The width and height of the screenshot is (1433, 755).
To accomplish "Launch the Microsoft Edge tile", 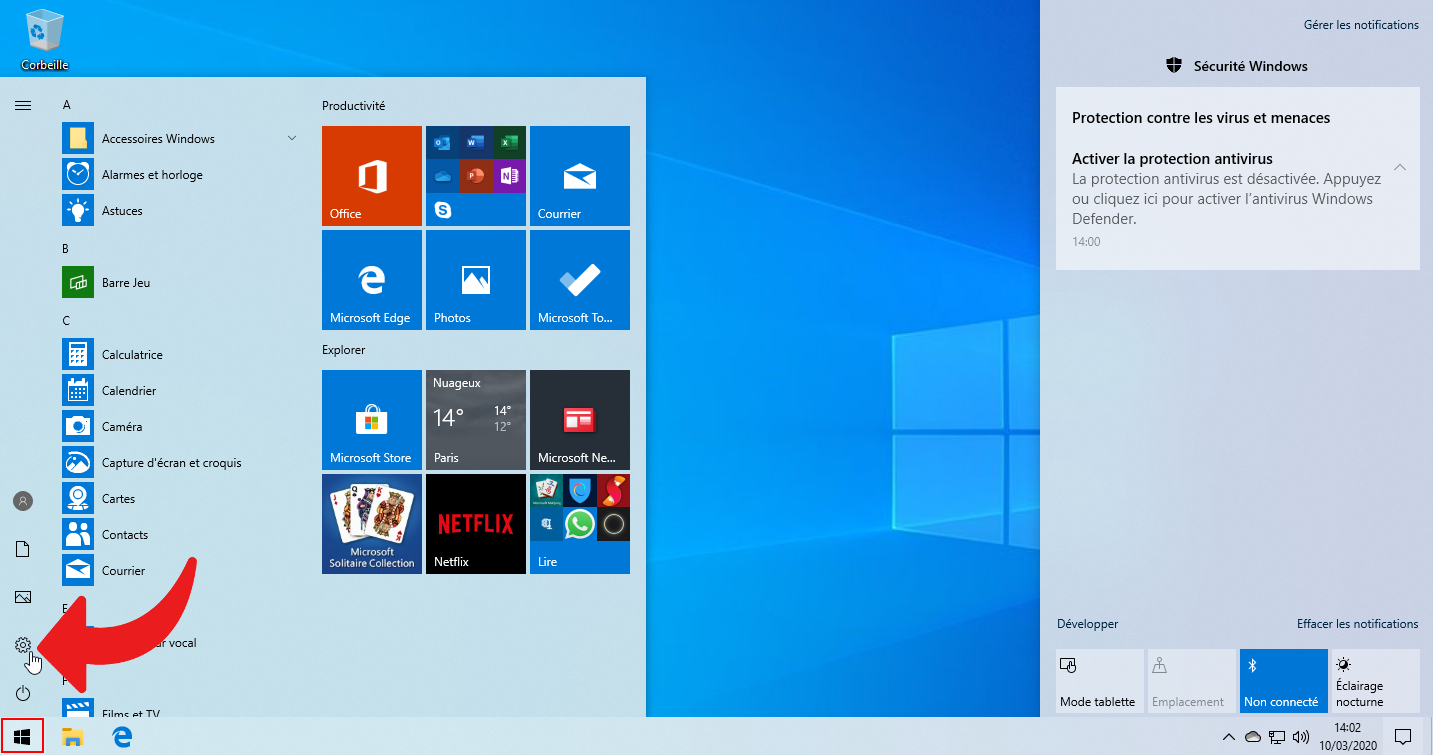I will pos(372,280).
